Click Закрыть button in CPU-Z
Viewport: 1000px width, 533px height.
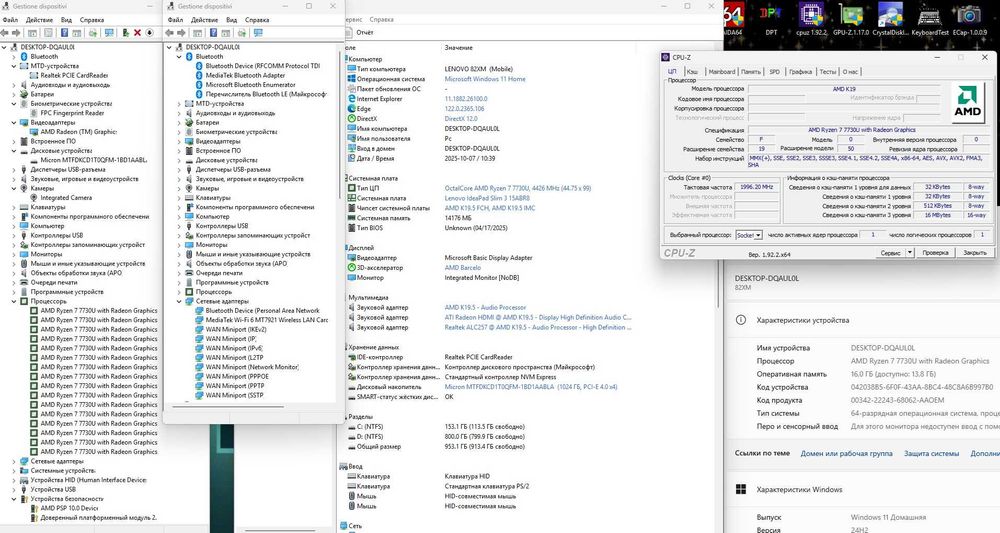click(974, 252)
